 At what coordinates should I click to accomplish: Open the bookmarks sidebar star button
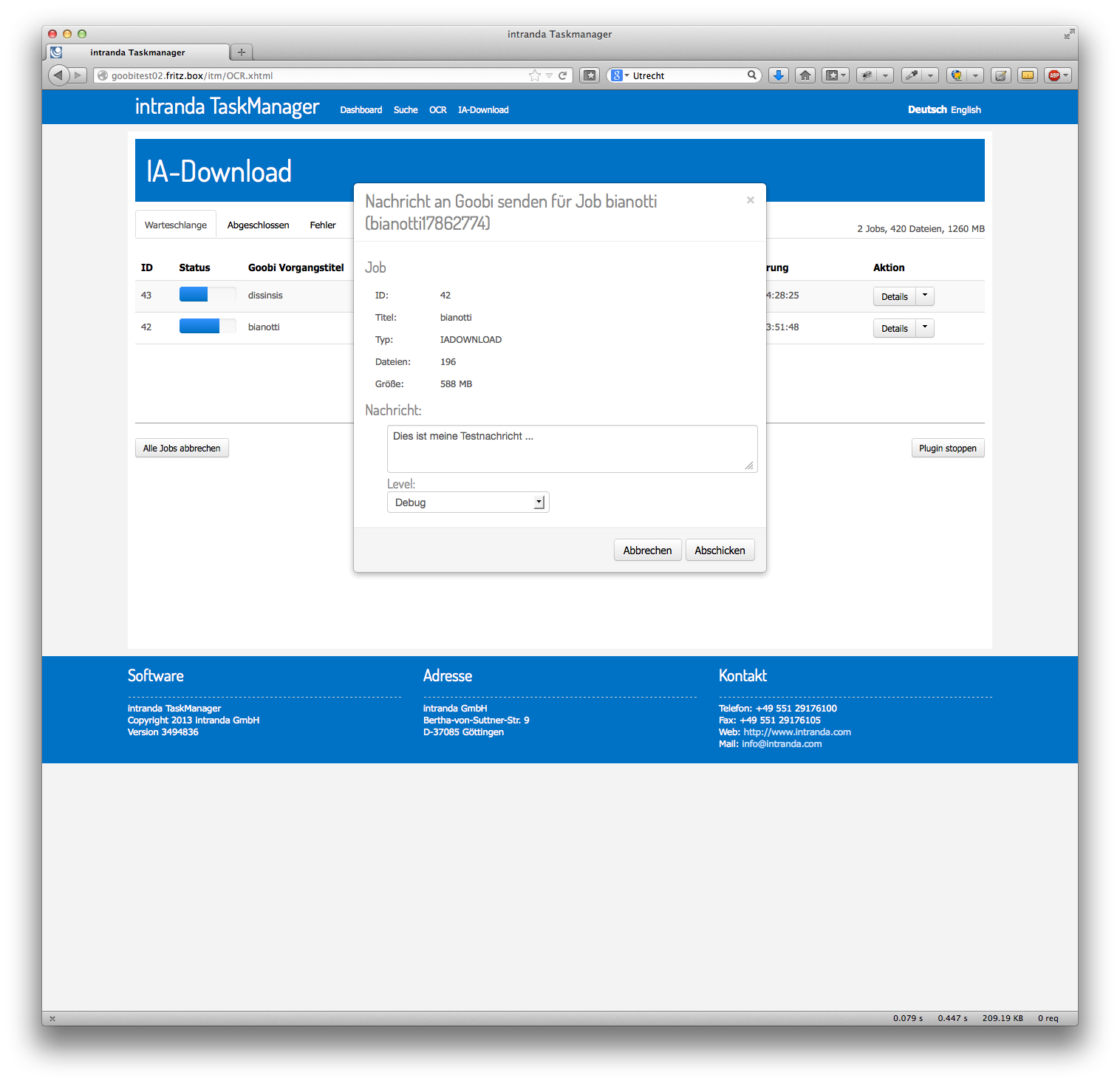590,75
